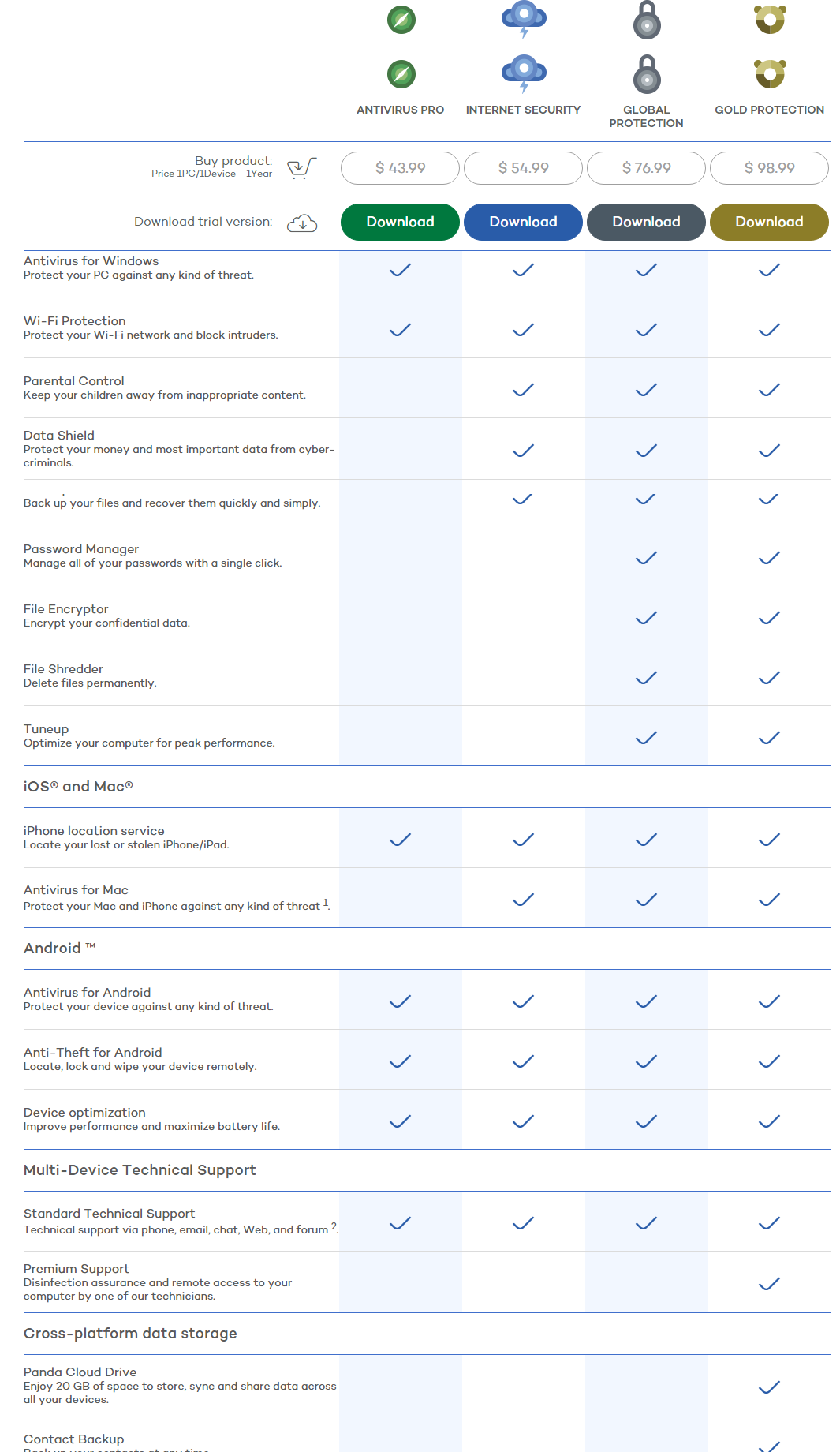Screen dimensions: 840x1452
Task: Buy Antivirus Pro for $43.99
Action: coord(400,168)
